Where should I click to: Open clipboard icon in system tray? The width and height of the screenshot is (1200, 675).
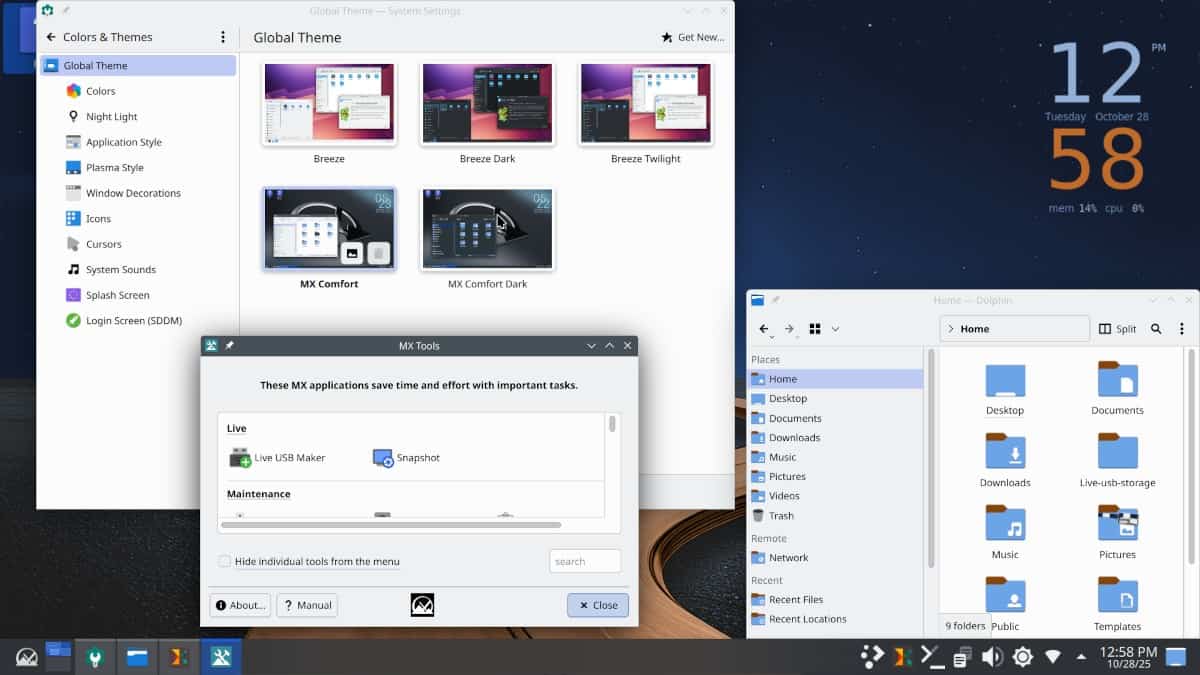tap(961, 657)
